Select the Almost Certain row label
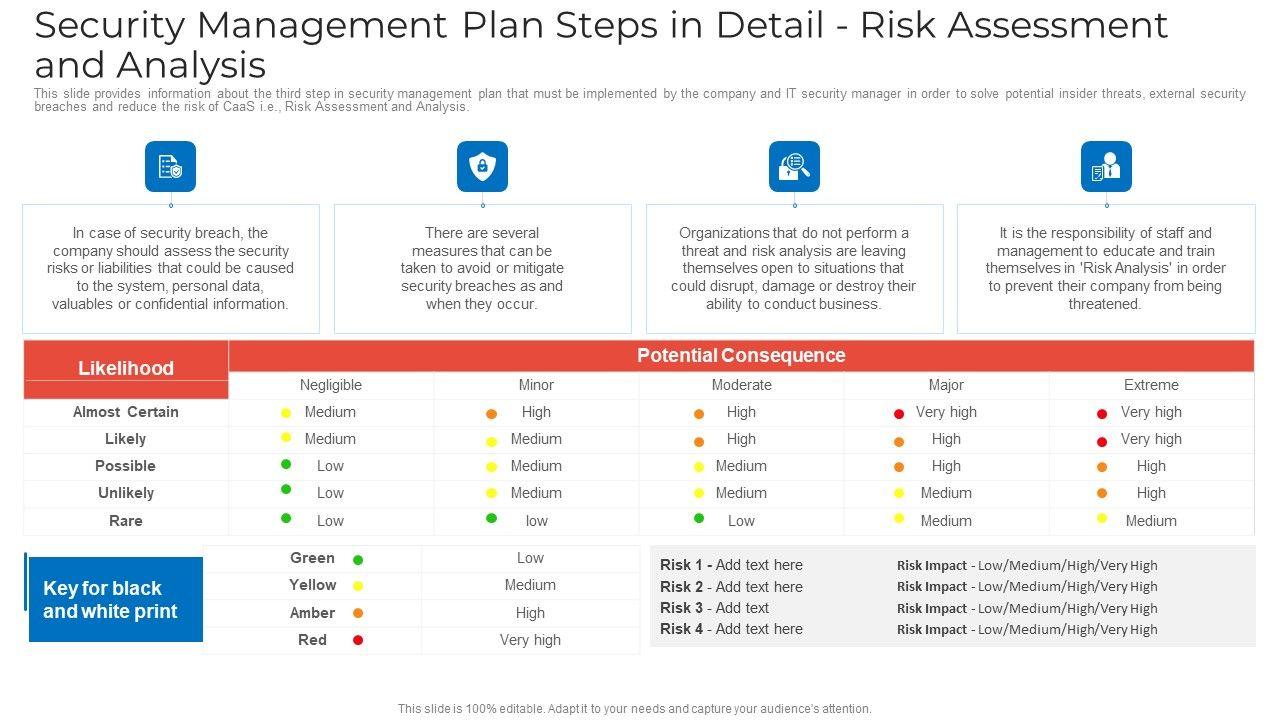 pyautogui.click(x=126, y=412)
